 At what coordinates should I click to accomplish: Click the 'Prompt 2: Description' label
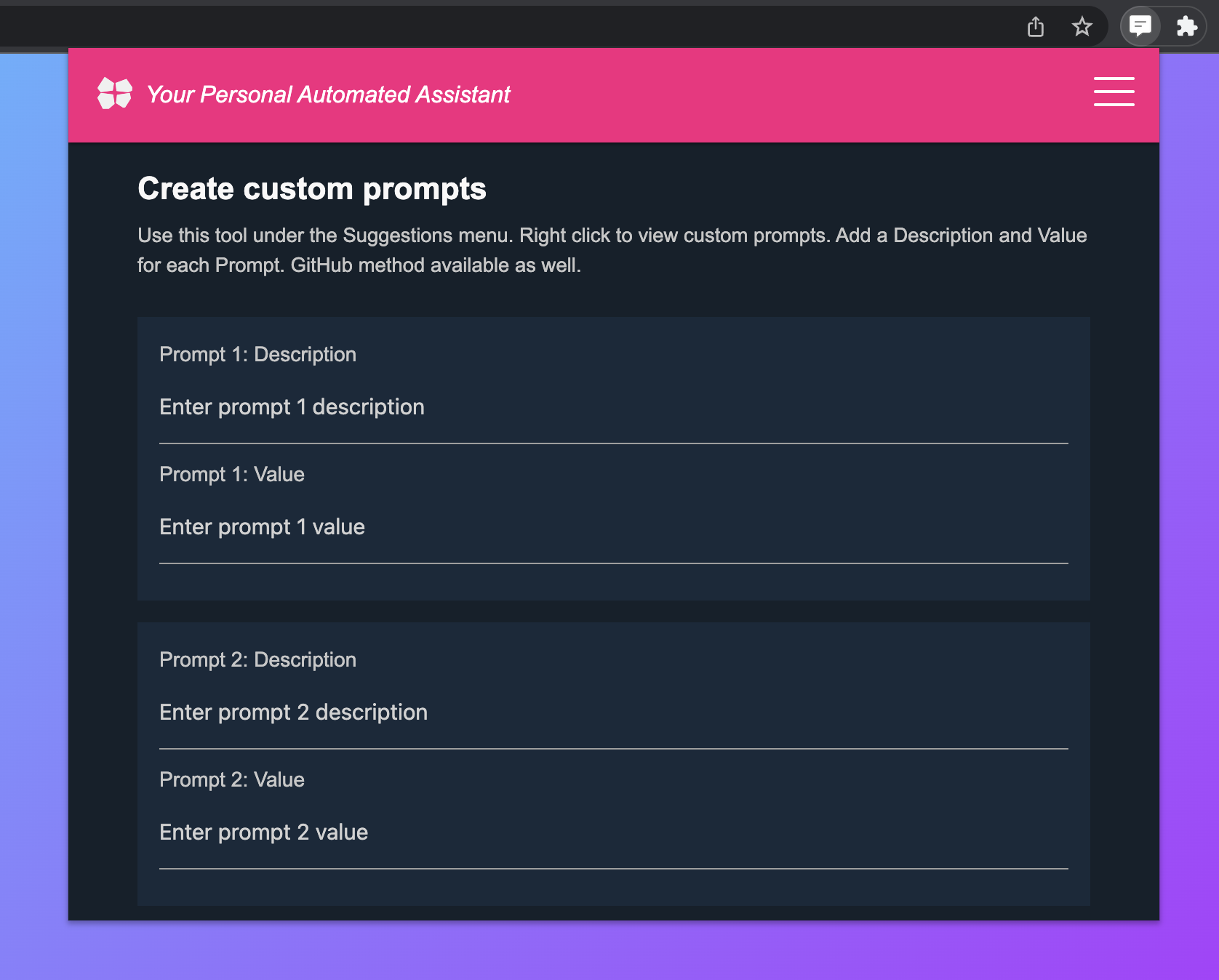coord(258,660)
